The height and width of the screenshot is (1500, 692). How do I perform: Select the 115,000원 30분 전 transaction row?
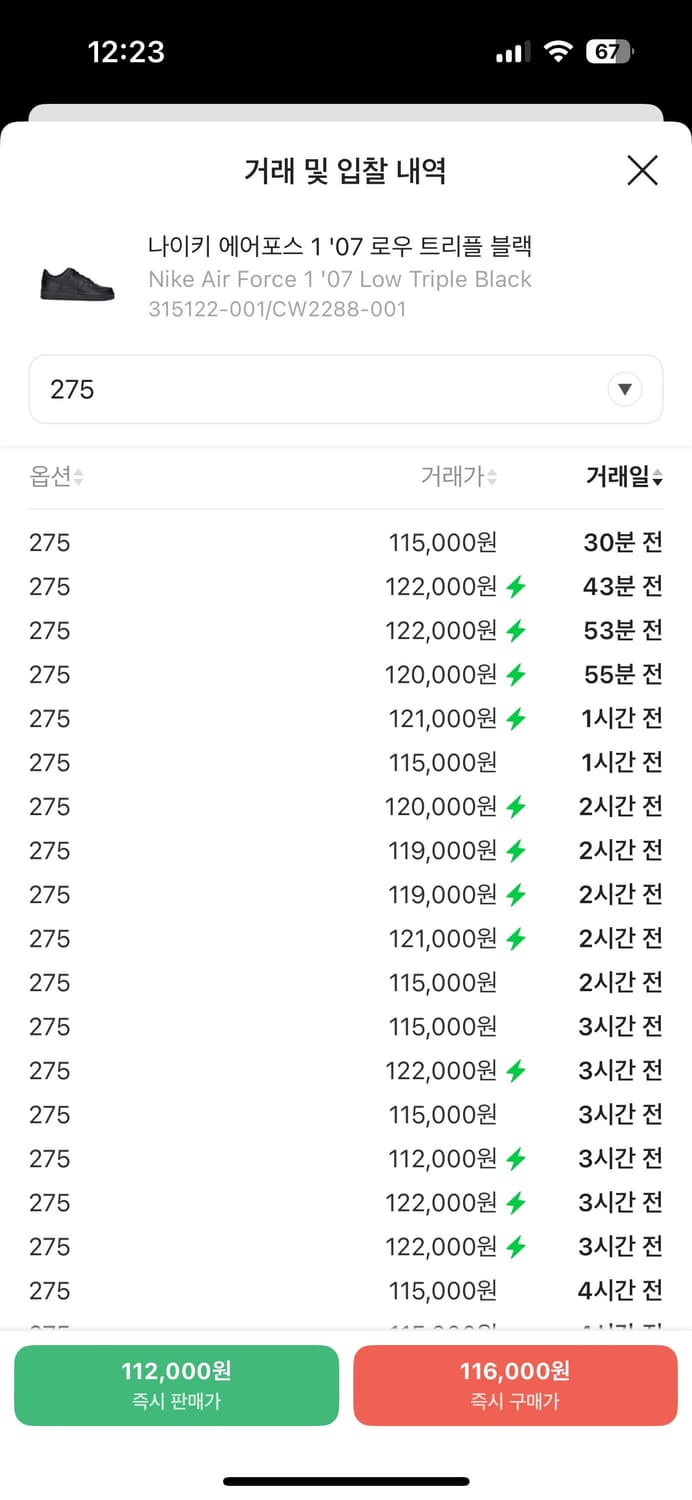click(346, 543)
